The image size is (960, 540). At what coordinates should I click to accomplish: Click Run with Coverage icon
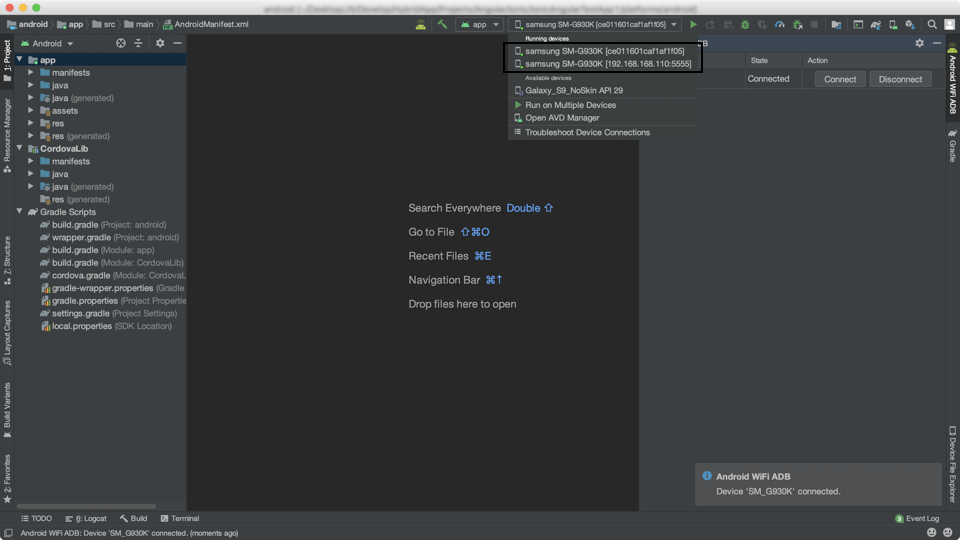tap(762, 24)
